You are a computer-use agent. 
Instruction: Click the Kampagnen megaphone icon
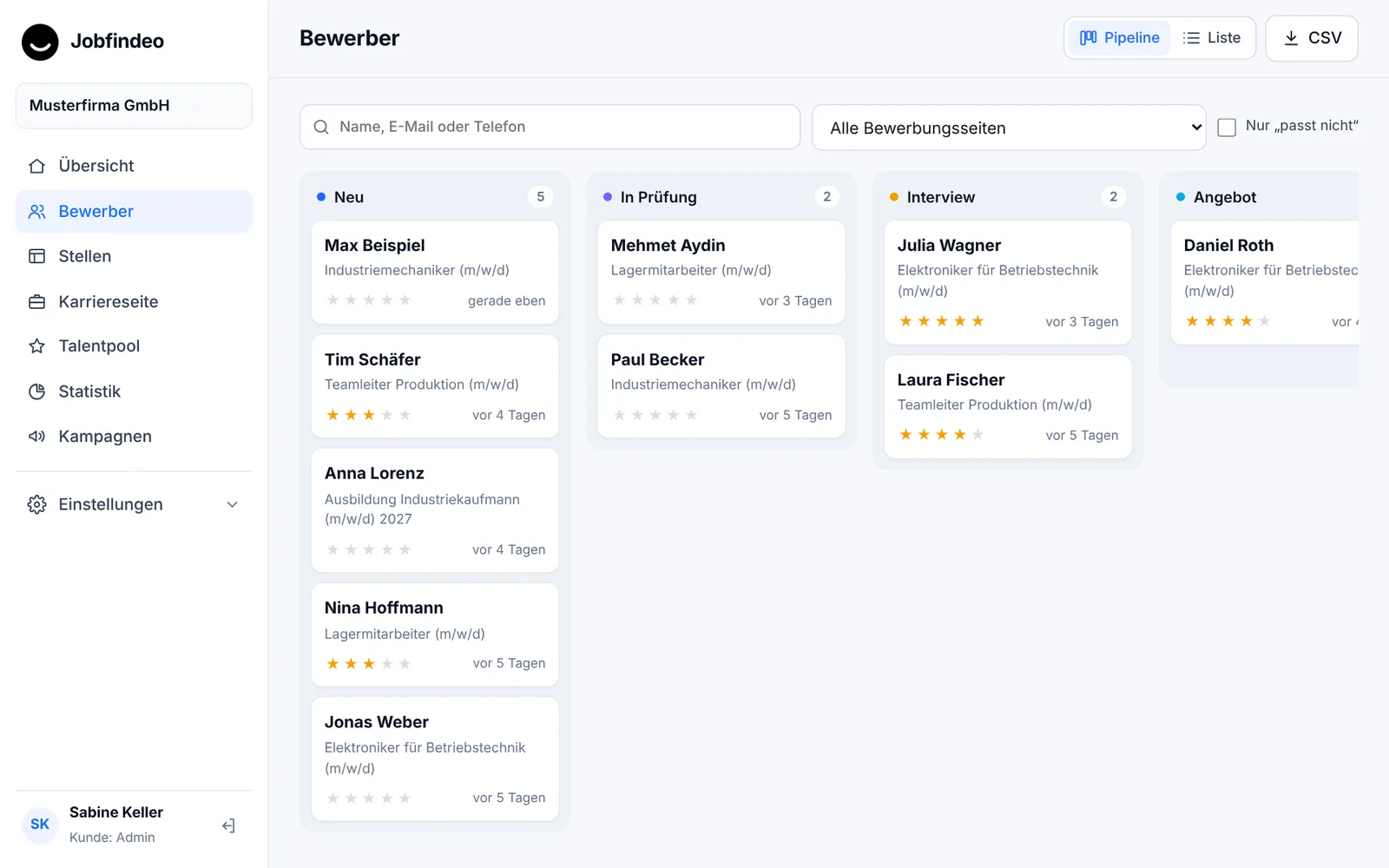36,437
